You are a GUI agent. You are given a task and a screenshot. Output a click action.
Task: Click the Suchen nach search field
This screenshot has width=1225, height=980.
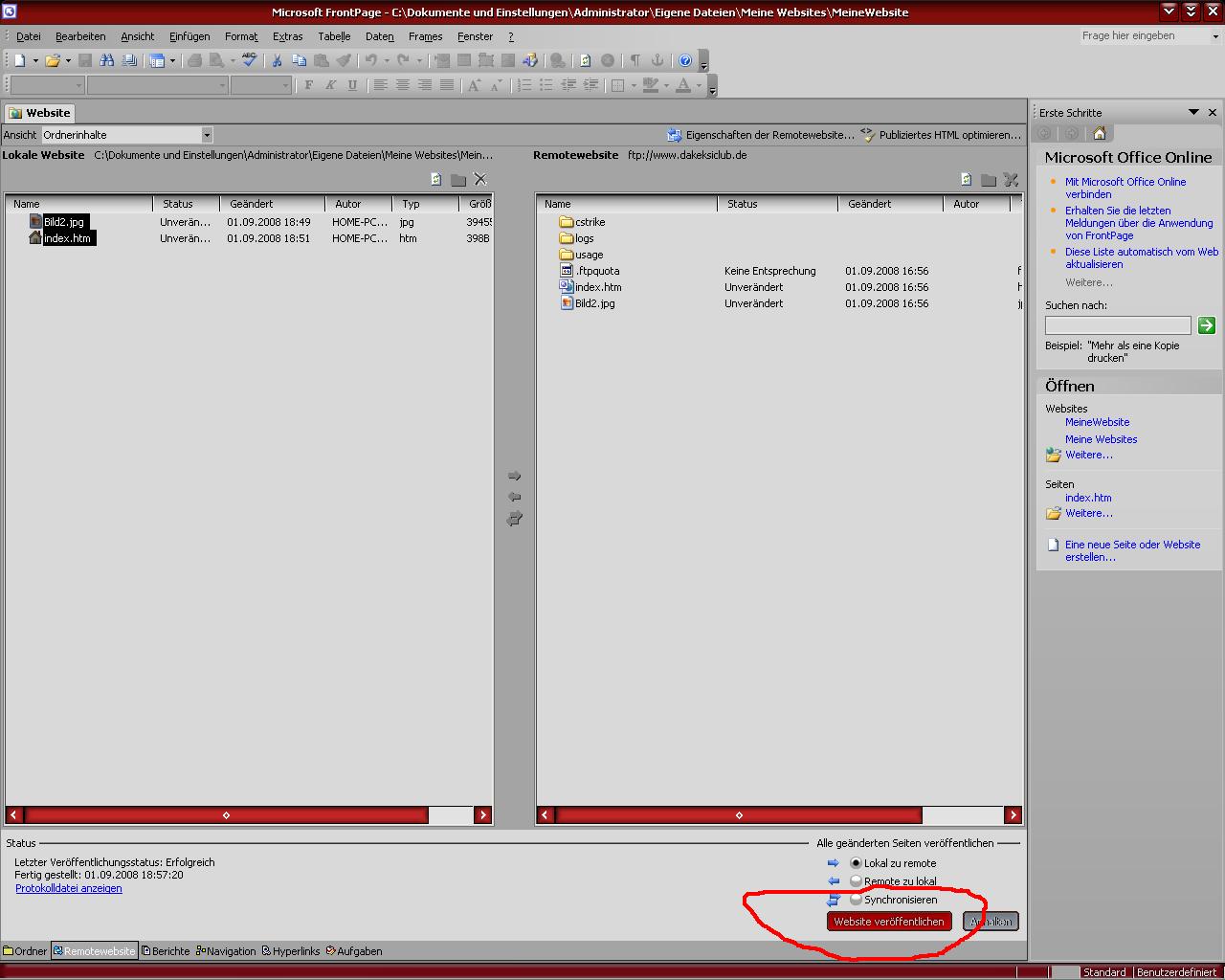point(1118,325)
